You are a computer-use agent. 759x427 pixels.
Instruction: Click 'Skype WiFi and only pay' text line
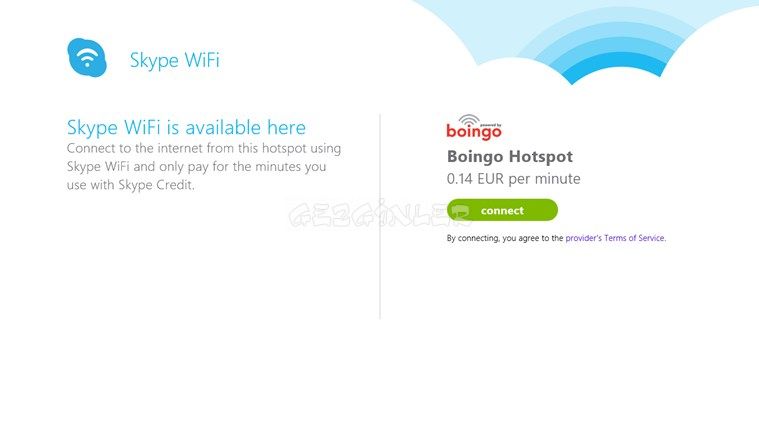197,167
